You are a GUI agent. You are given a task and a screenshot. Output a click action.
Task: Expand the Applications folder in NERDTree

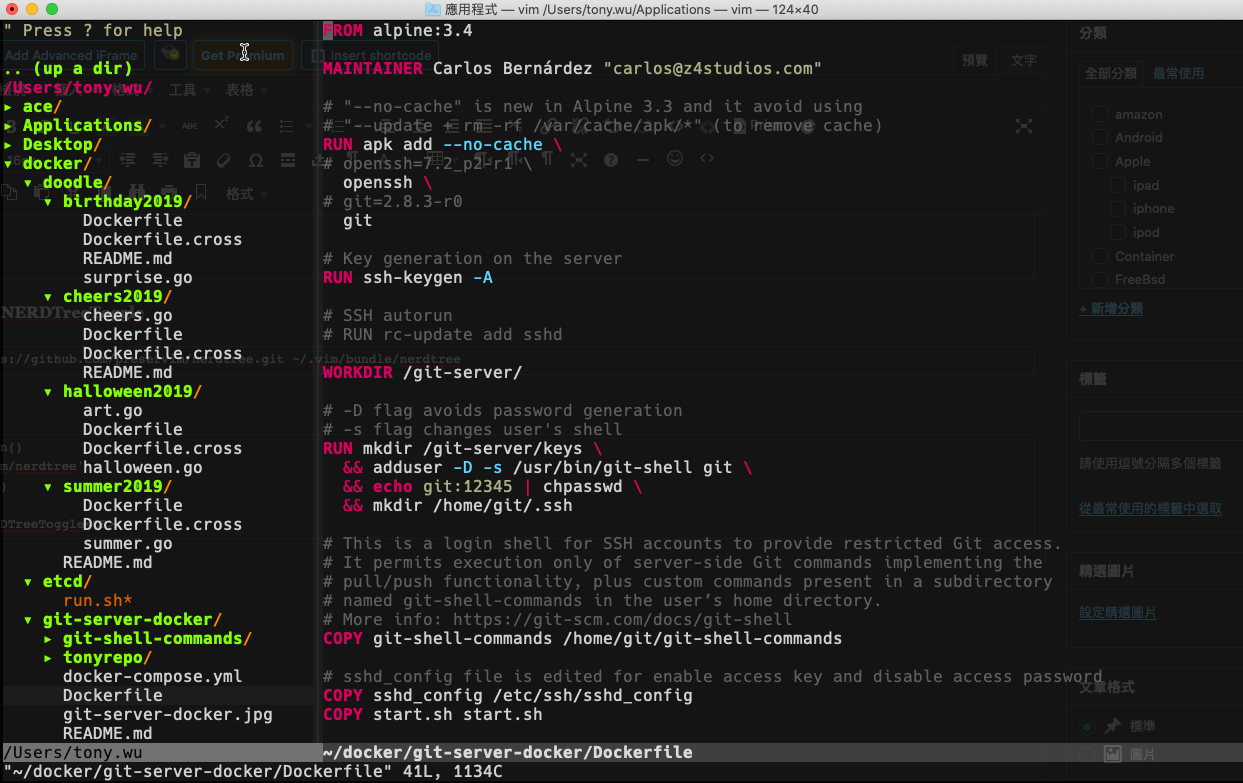pyautogui.click(x=8, y=125)
